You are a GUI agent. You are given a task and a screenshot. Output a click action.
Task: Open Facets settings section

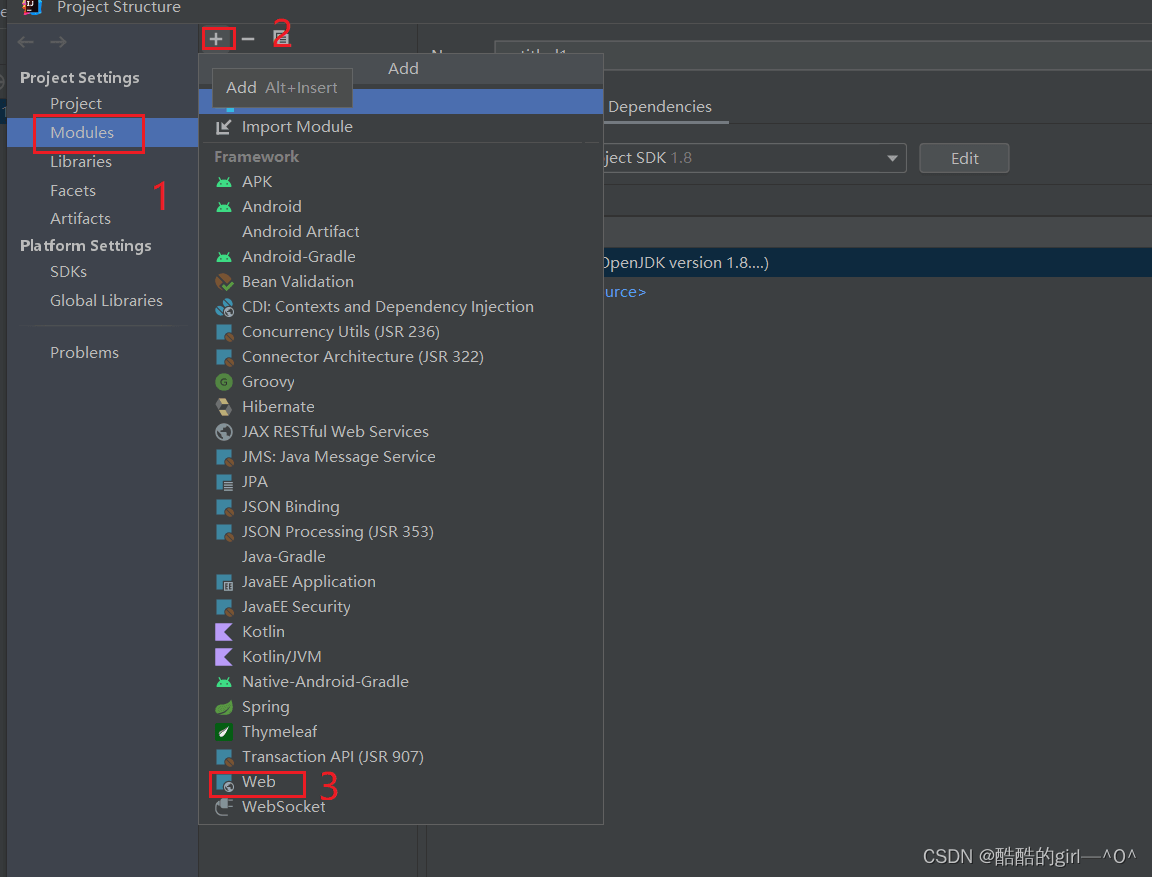[73, 191]
